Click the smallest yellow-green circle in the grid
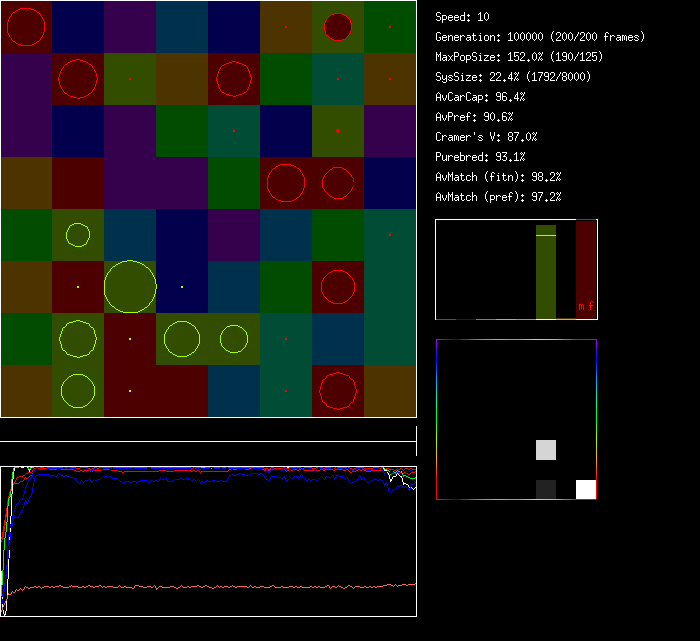The height and width of the screenshot is (641, 700). [x=78, y=235]
